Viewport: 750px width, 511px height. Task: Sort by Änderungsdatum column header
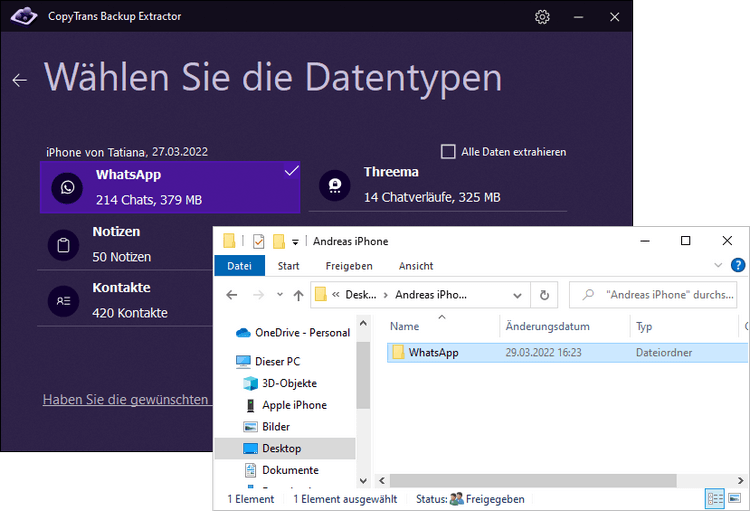[548, 326]
